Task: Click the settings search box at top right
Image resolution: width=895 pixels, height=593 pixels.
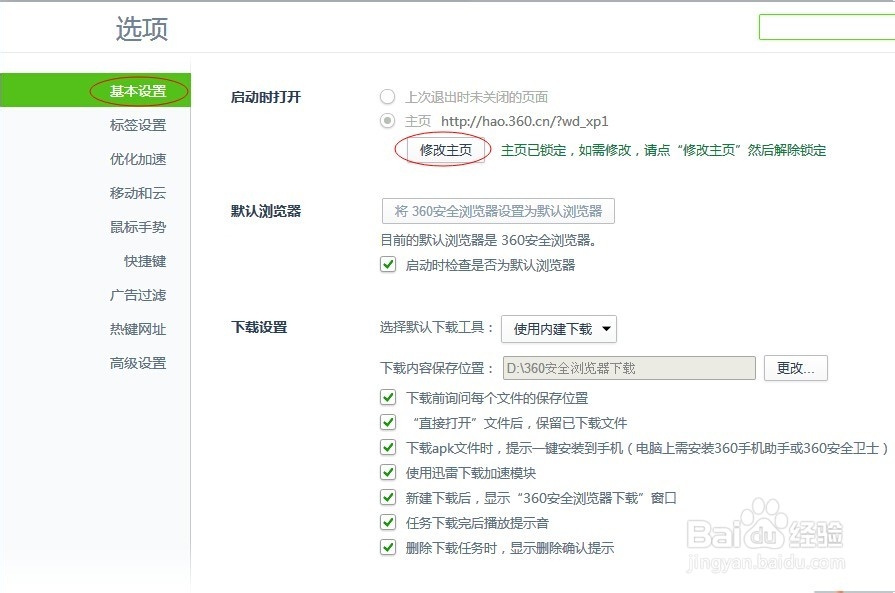Action: pos(827,27)
